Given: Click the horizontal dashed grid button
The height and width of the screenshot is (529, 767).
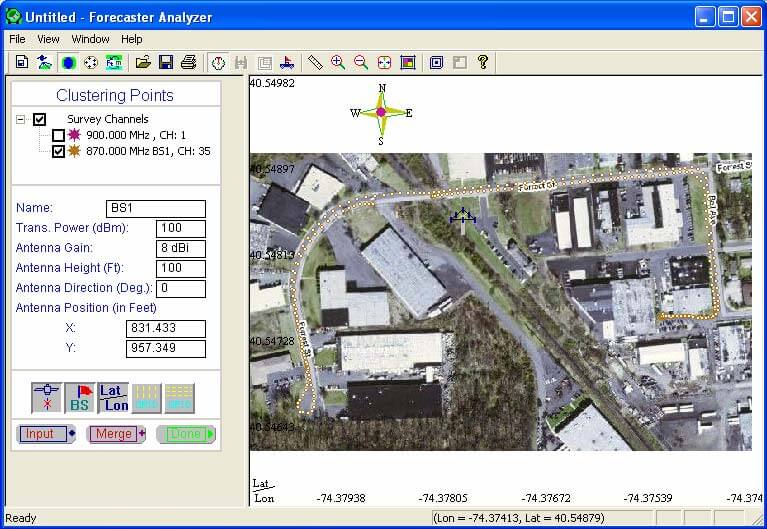Looking at the screenshot, I should point(180,398).
